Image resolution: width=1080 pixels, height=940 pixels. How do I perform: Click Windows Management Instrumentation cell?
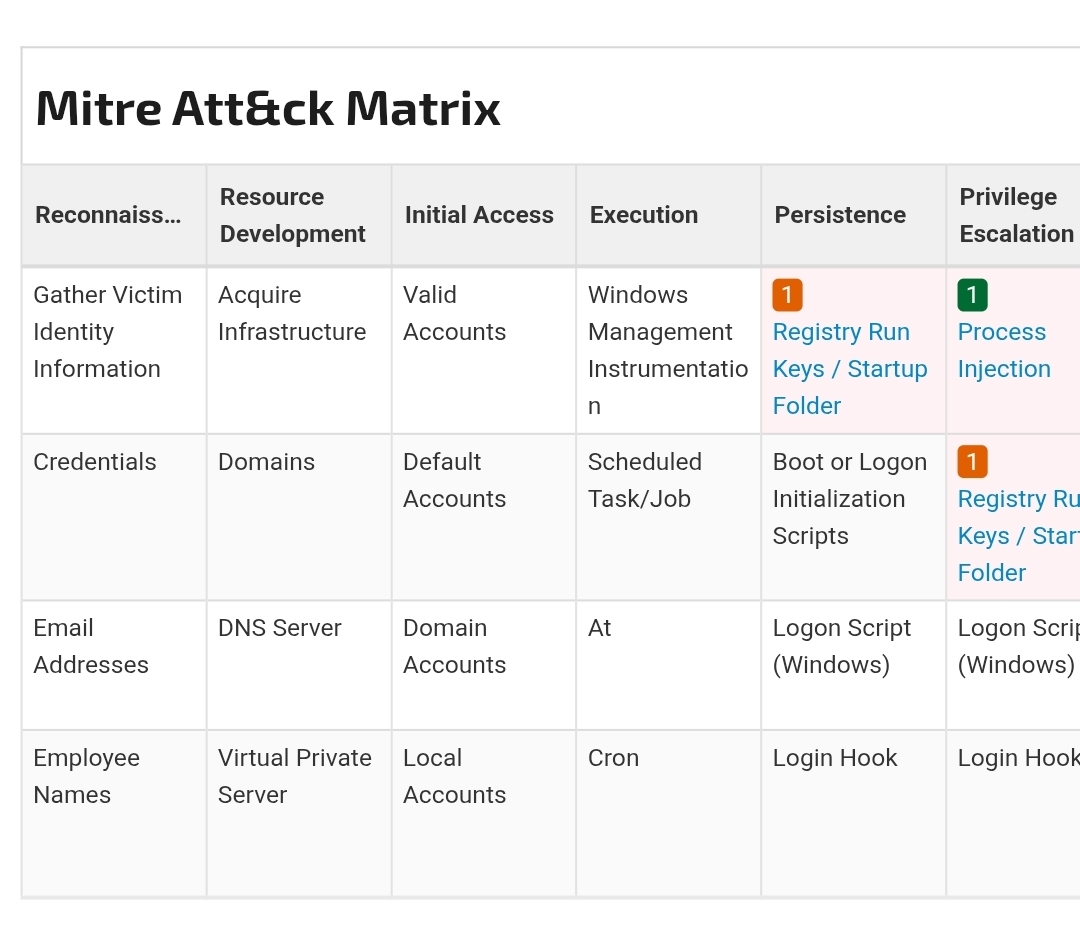[668, 350]
